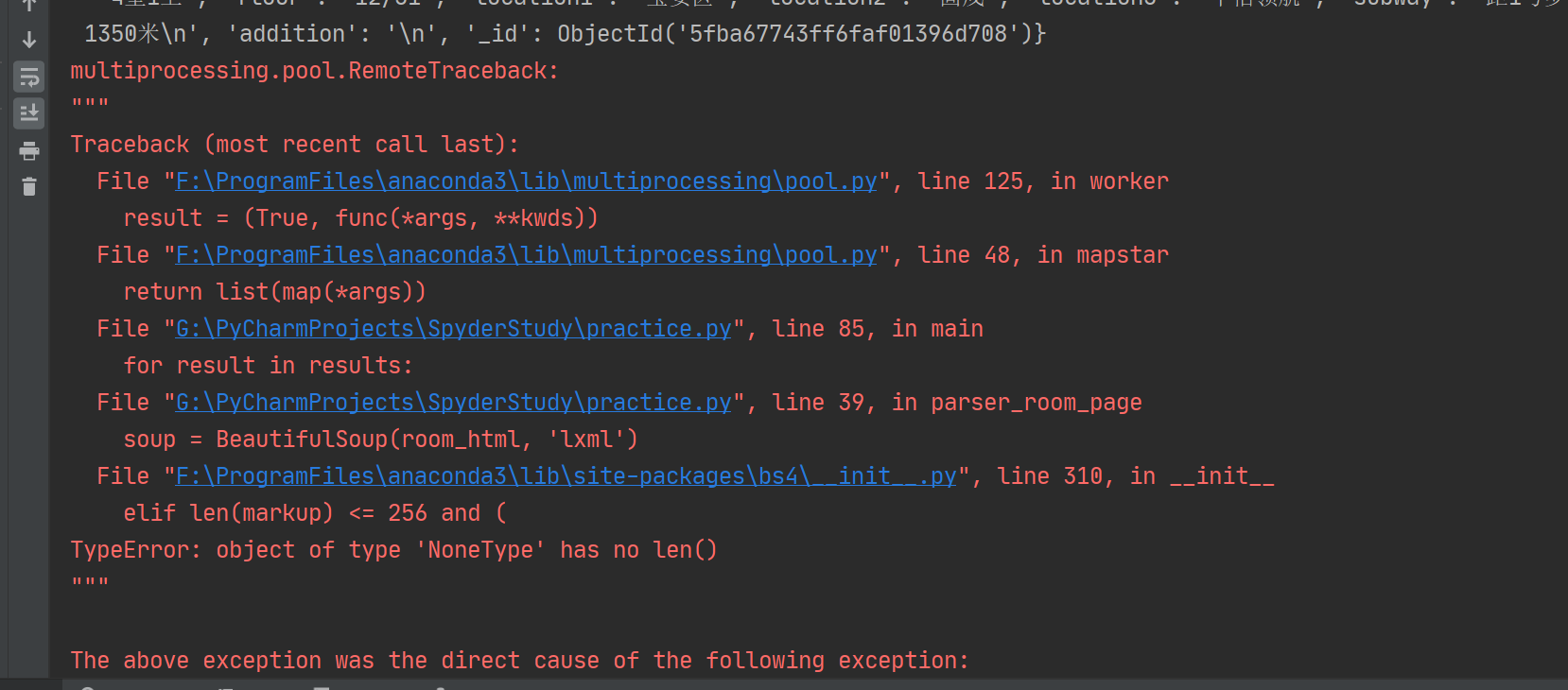Click 'The above exception was the direct cause' line
Viewport: 1568px width, 690px height.
(520, 661)
